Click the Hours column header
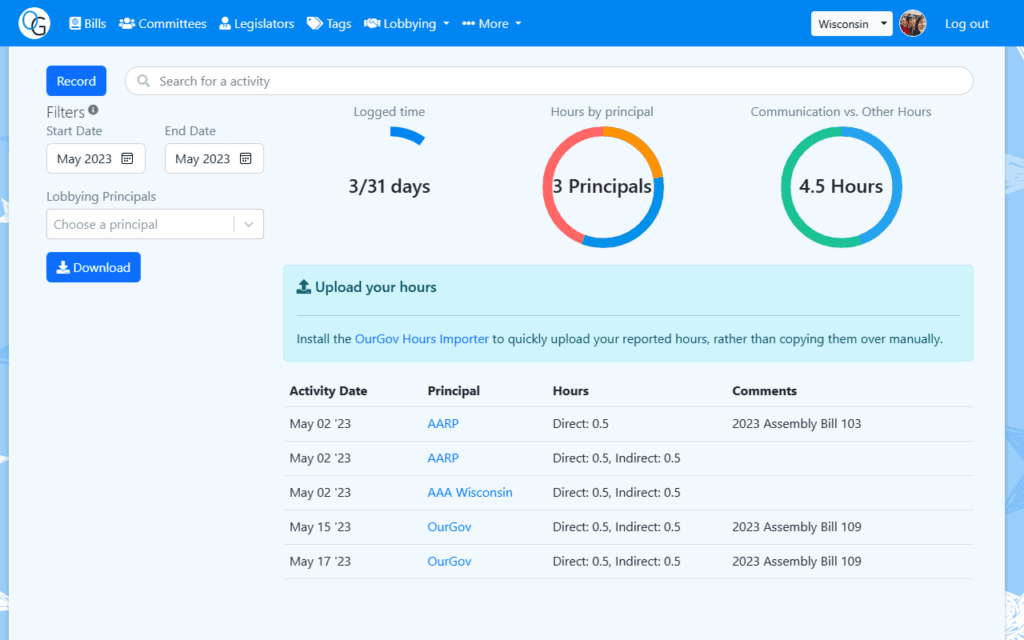The height and width of the screenshot is (640, 1024). click(x=570, y=391)
